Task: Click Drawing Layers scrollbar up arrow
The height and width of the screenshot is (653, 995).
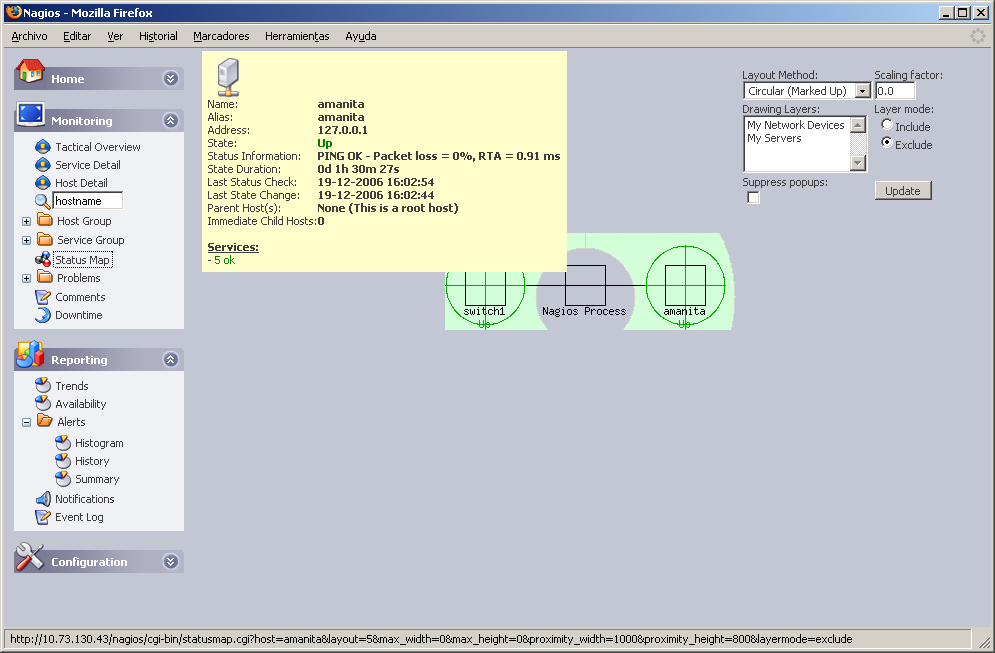Action: click(x=858, y=124)
